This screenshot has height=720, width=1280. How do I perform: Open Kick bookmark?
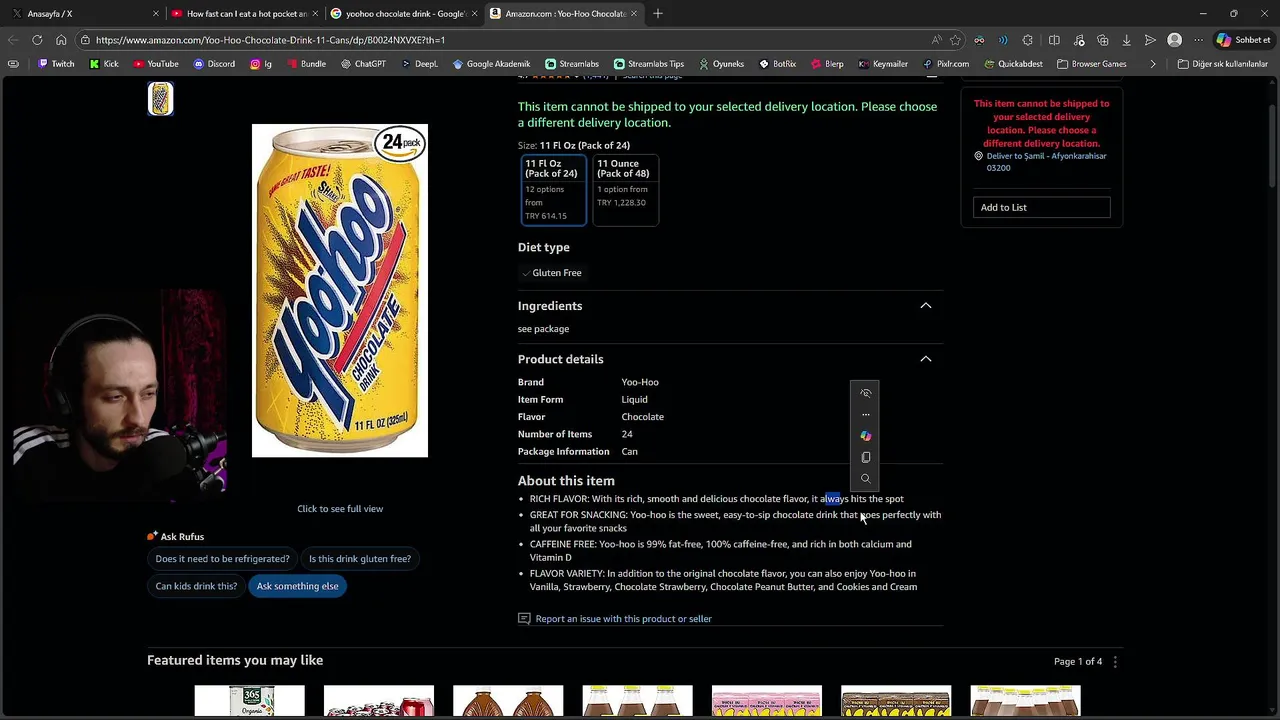(x=103, y=64)
